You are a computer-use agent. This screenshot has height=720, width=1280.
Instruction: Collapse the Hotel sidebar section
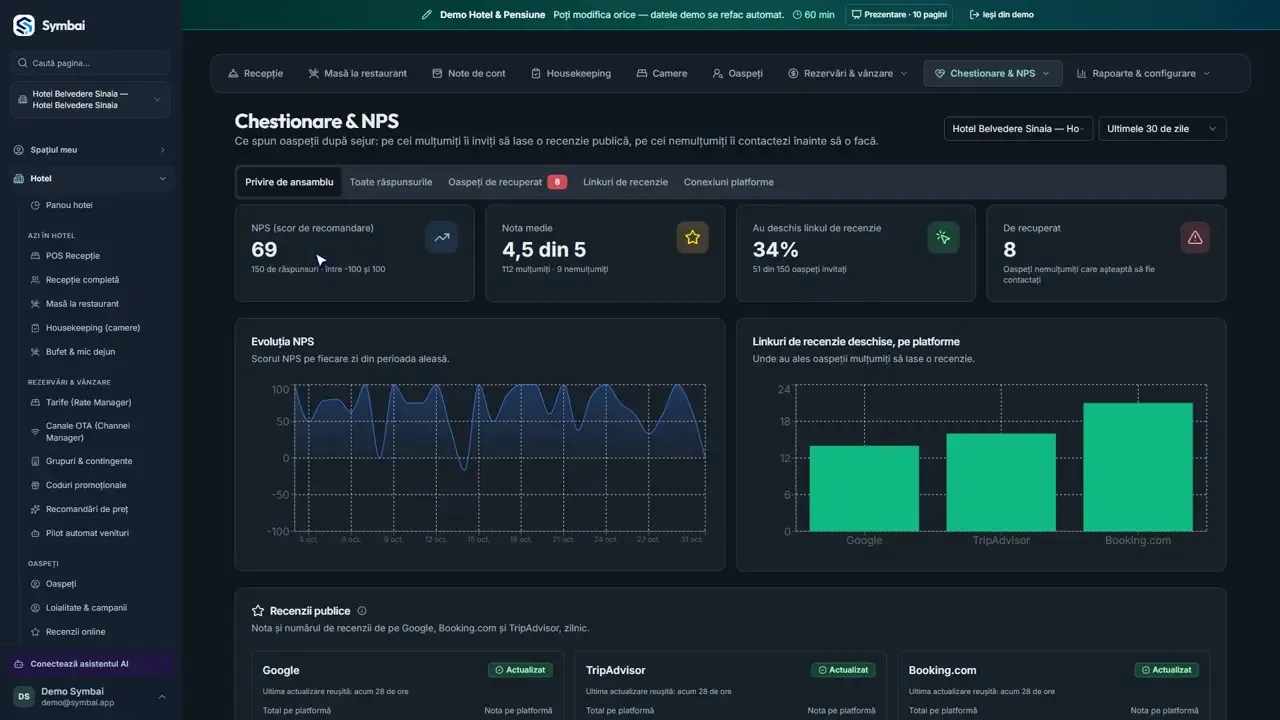point(91,179)
